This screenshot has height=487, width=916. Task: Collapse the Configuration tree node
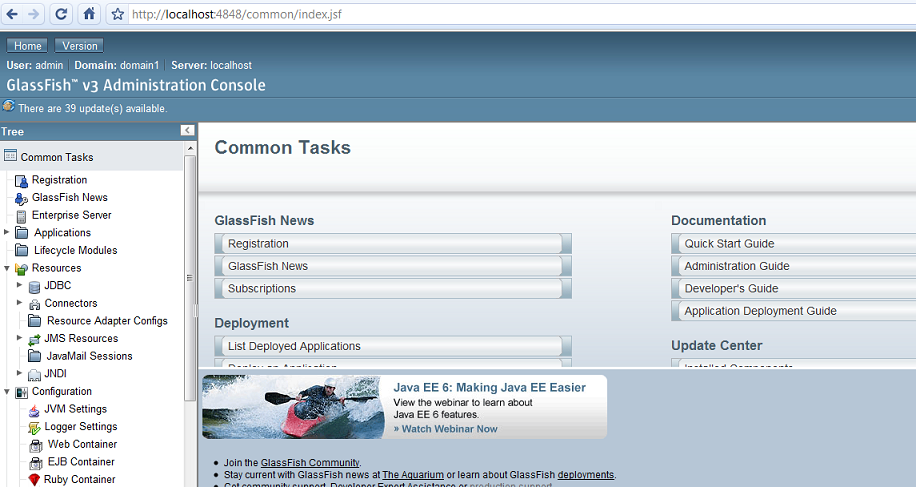pos(7,392)
